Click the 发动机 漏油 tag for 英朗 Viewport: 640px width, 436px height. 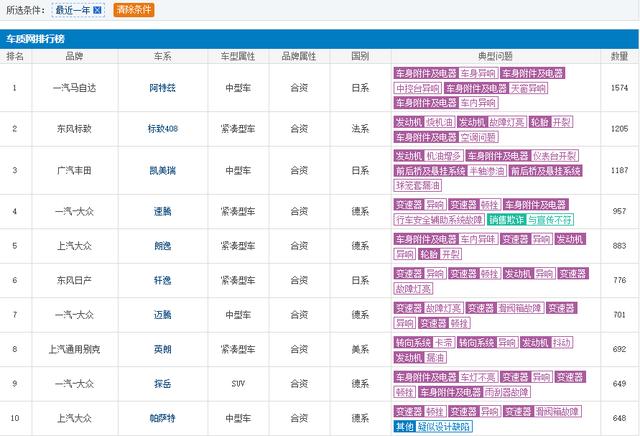[x=420, y=358]
